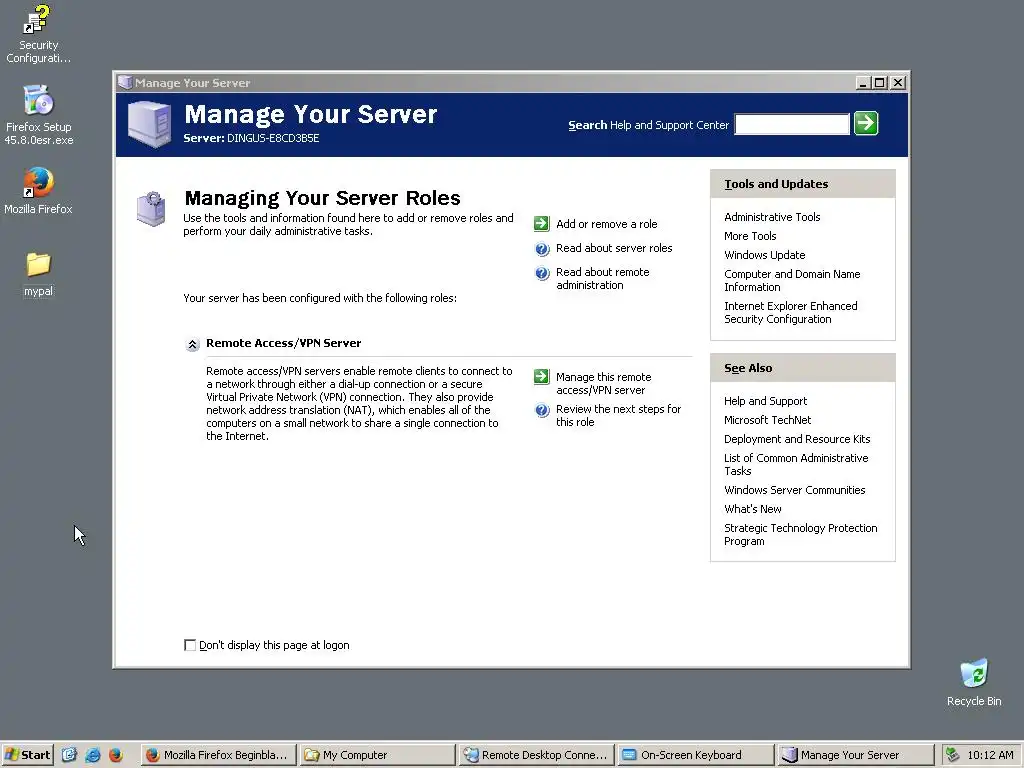Viewport: 1024px width, 768px height.
Task: Open Strategic Technology Protection Program link
Action: pyautogui.click(x=800, y=534)
